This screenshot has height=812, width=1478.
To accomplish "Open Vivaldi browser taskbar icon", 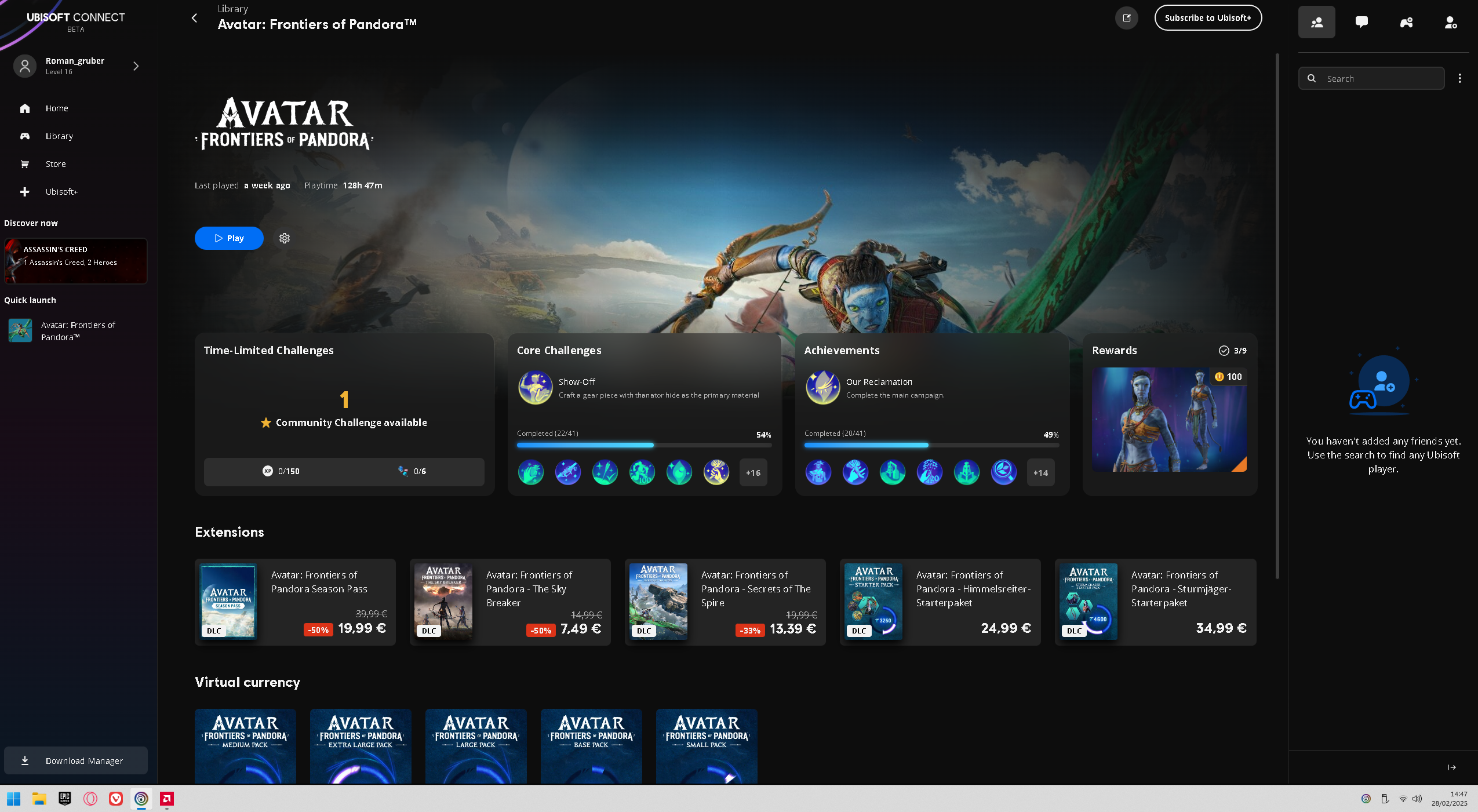I will point(115,799).
